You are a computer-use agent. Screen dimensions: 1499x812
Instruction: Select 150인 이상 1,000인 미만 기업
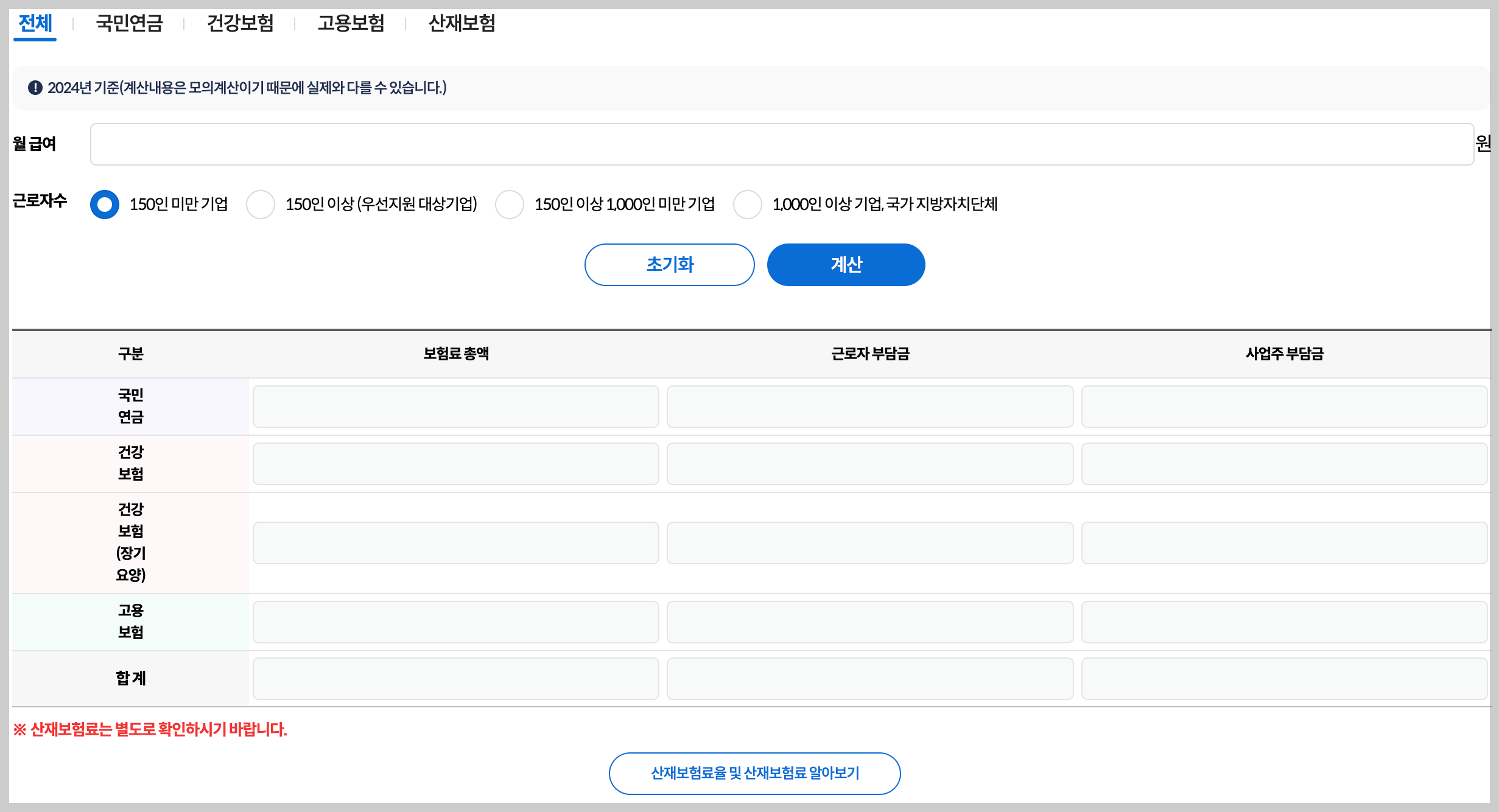(510, 205)
